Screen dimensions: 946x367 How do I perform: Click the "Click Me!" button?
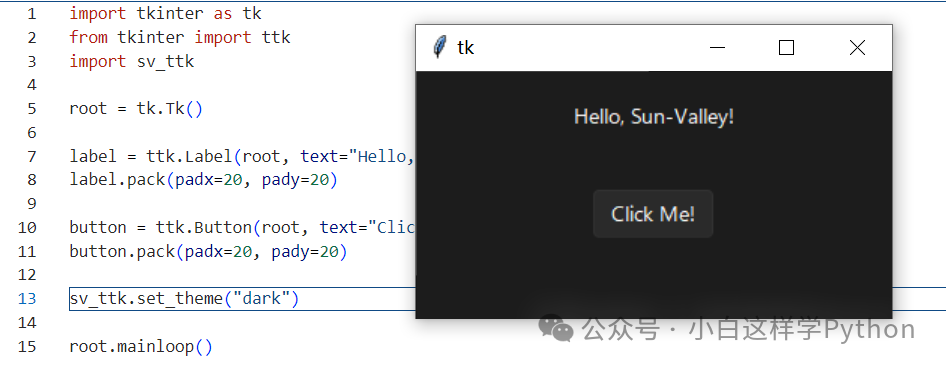tap(653, 214)
